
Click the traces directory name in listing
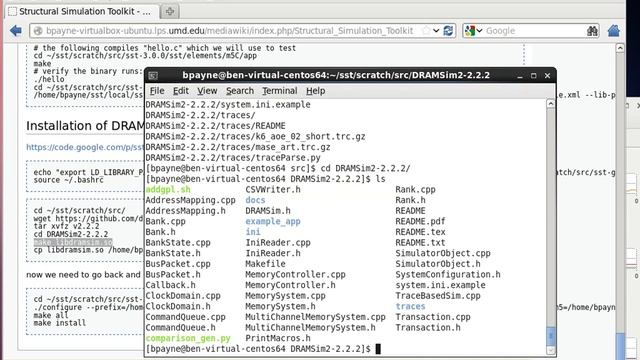pos(410,306)
